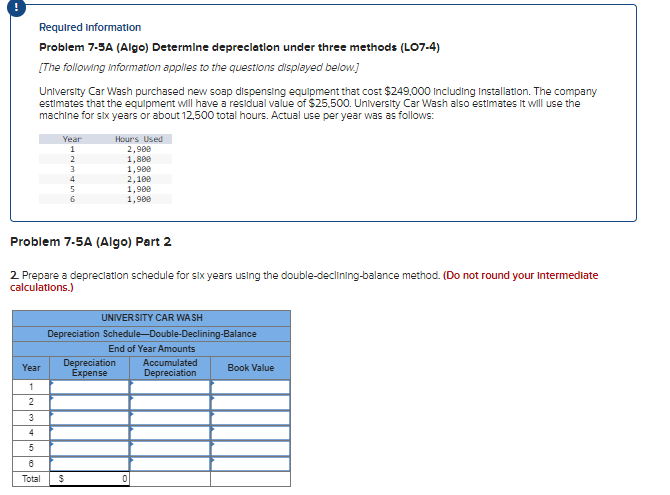Click the red 'Do not round' instruction text
670x495 pixels.
304,281
